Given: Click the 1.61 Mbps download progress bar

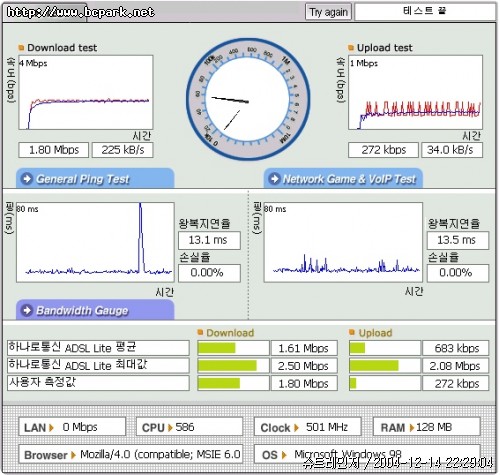Looking at the screenshot, I should click(233, 348).
